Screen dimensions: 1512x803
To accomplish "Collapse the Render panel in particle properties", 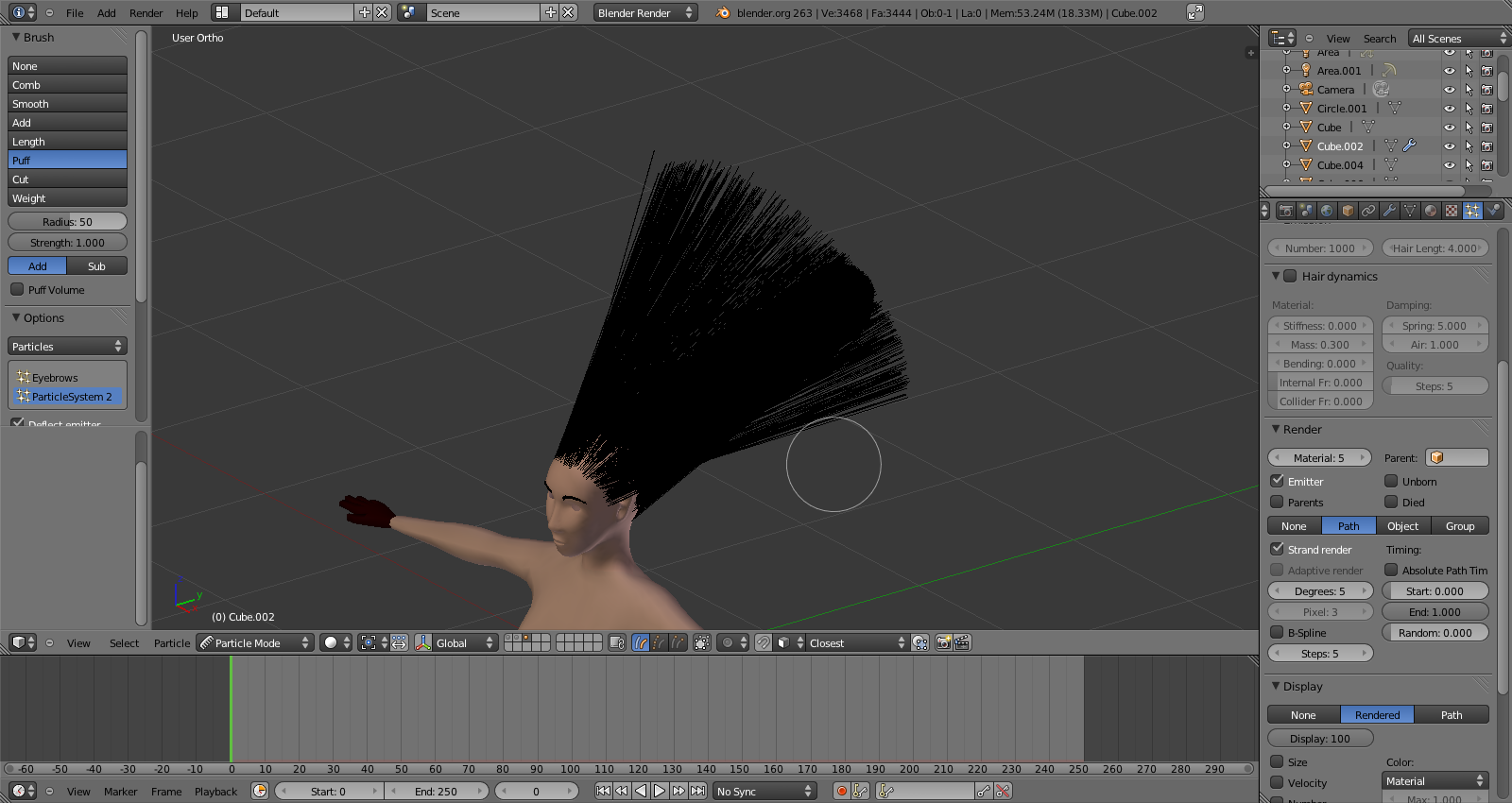I will point(1276,429).
